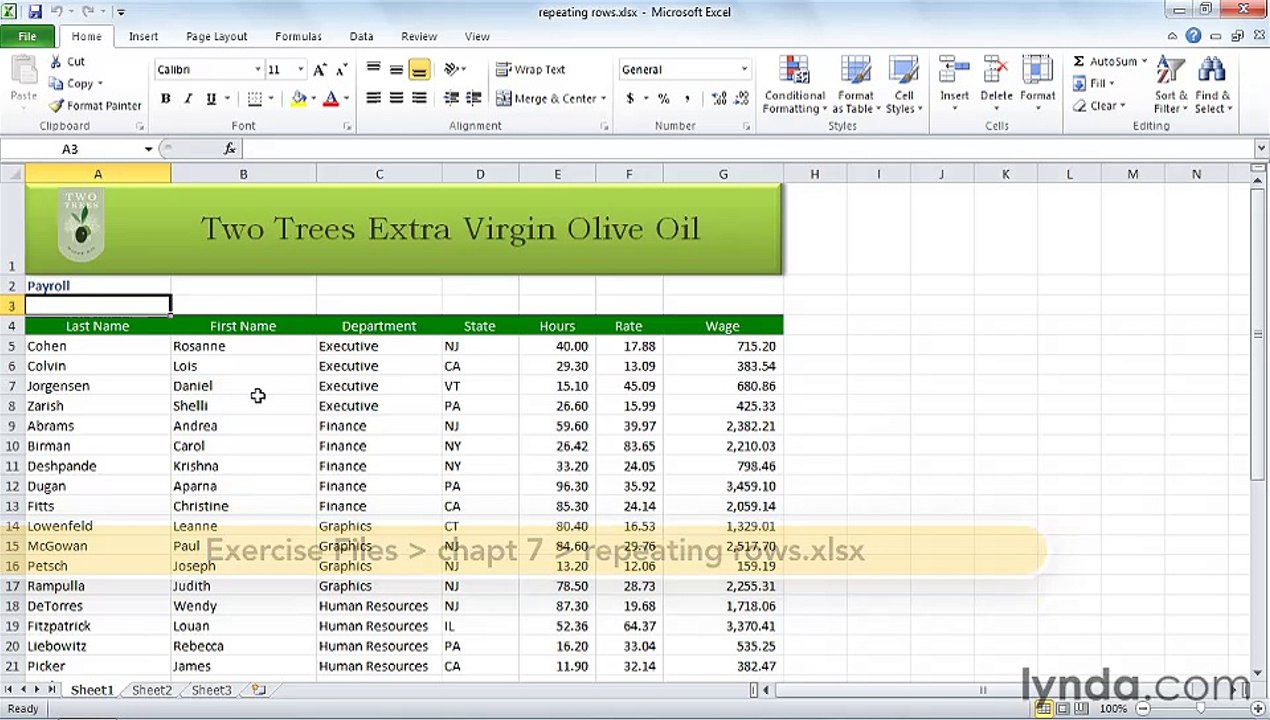Click Insert cells icon
This screenshot has height=720, width=1270.
954,72
